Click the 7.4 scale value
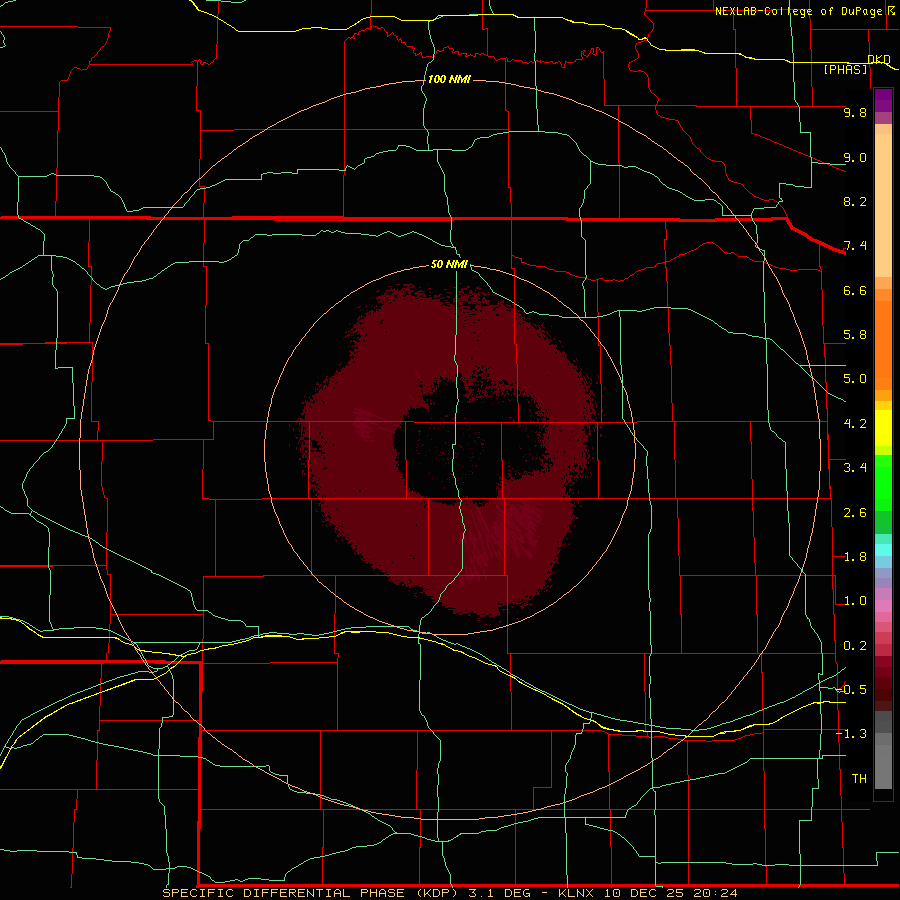The image size is (900, 900). click(x=855, y=246)
